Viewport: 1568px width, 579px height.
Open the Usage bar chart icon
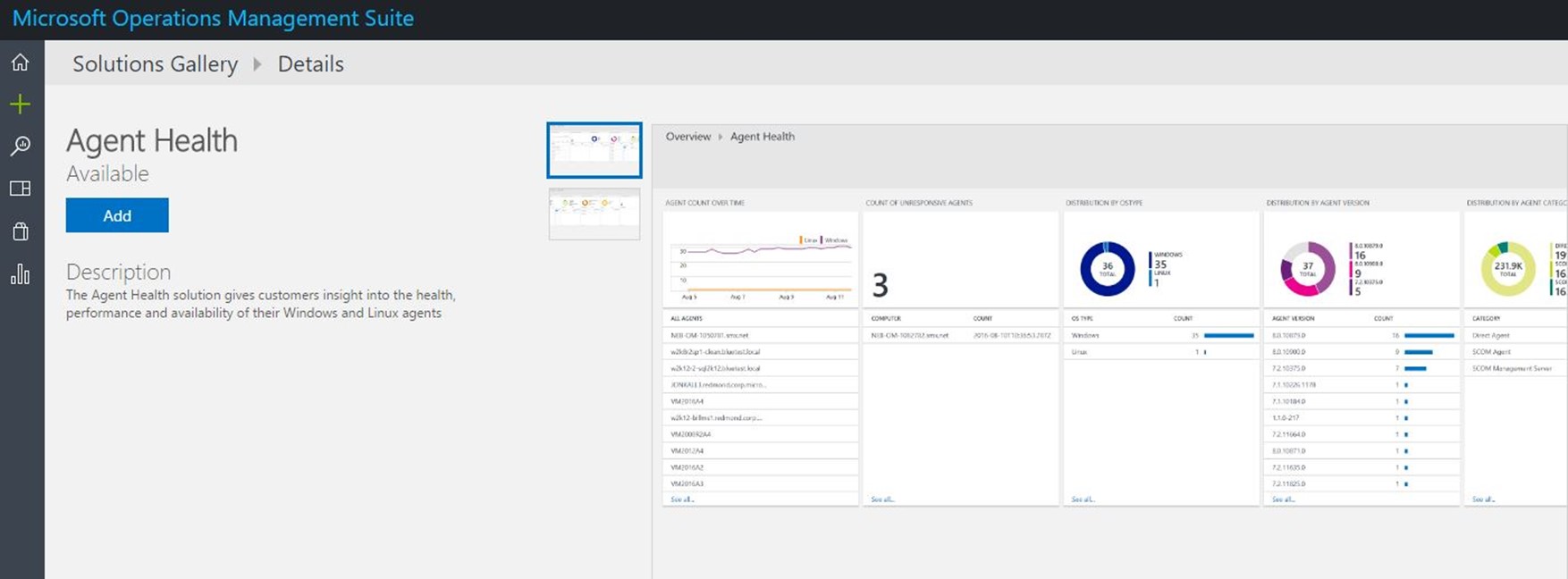[x=20, y=274]
